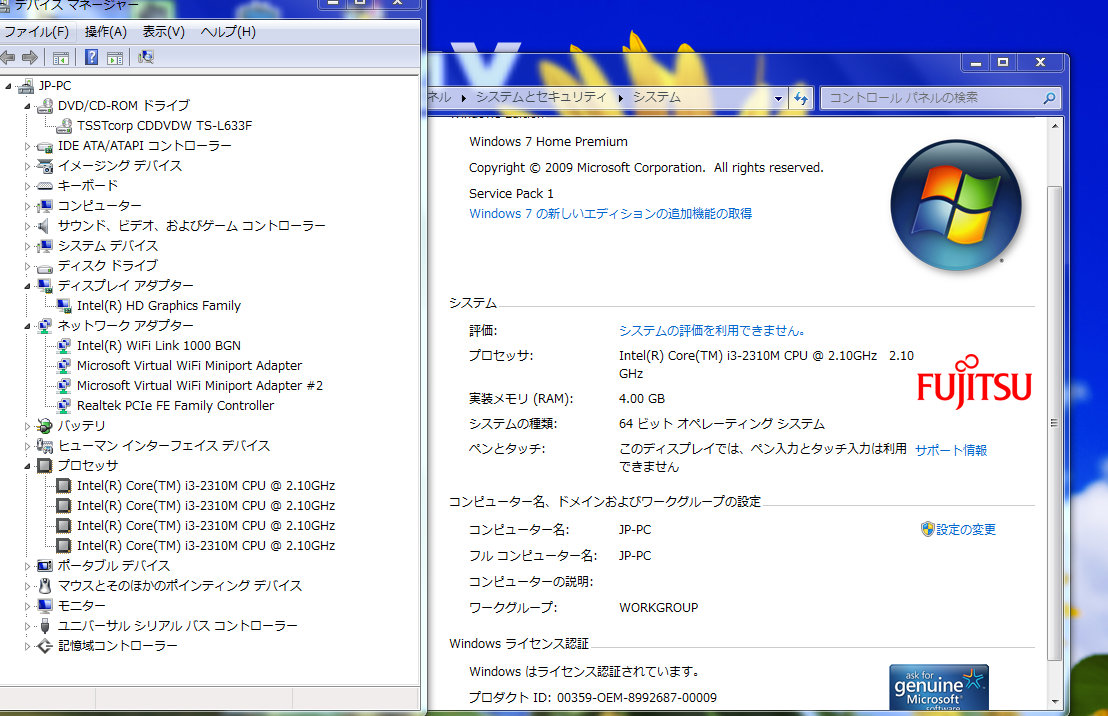The height and width of the screenshot is (716, 1108).
Task: Select the イメージング デバイス camera icon
Action: (45, 166)
